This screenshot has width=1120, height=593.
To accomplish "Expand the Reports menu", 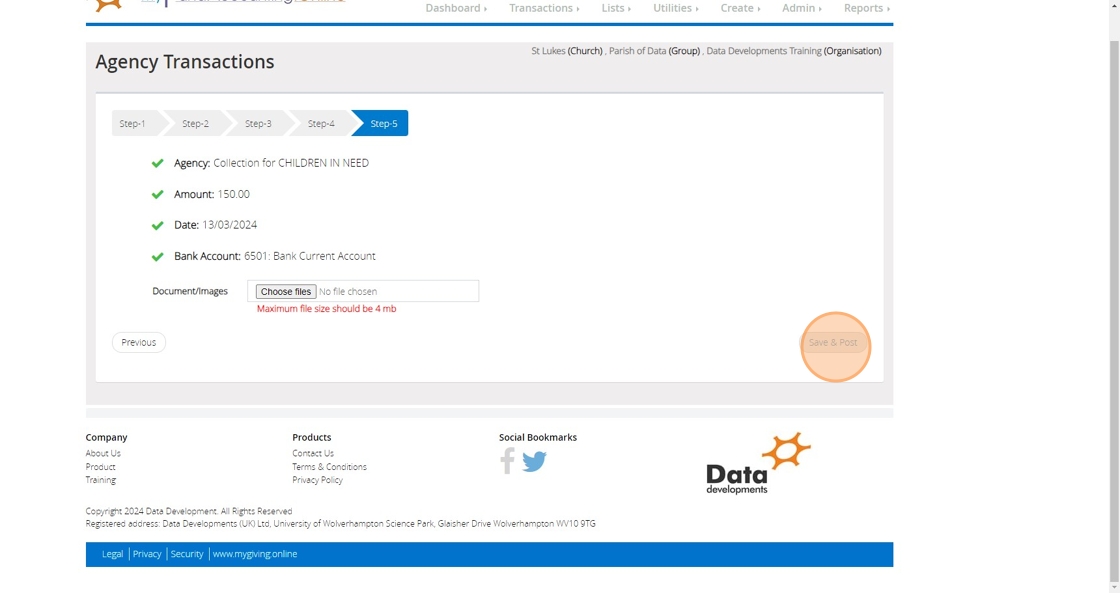I will pyautogui.click(x=866, y=8).
